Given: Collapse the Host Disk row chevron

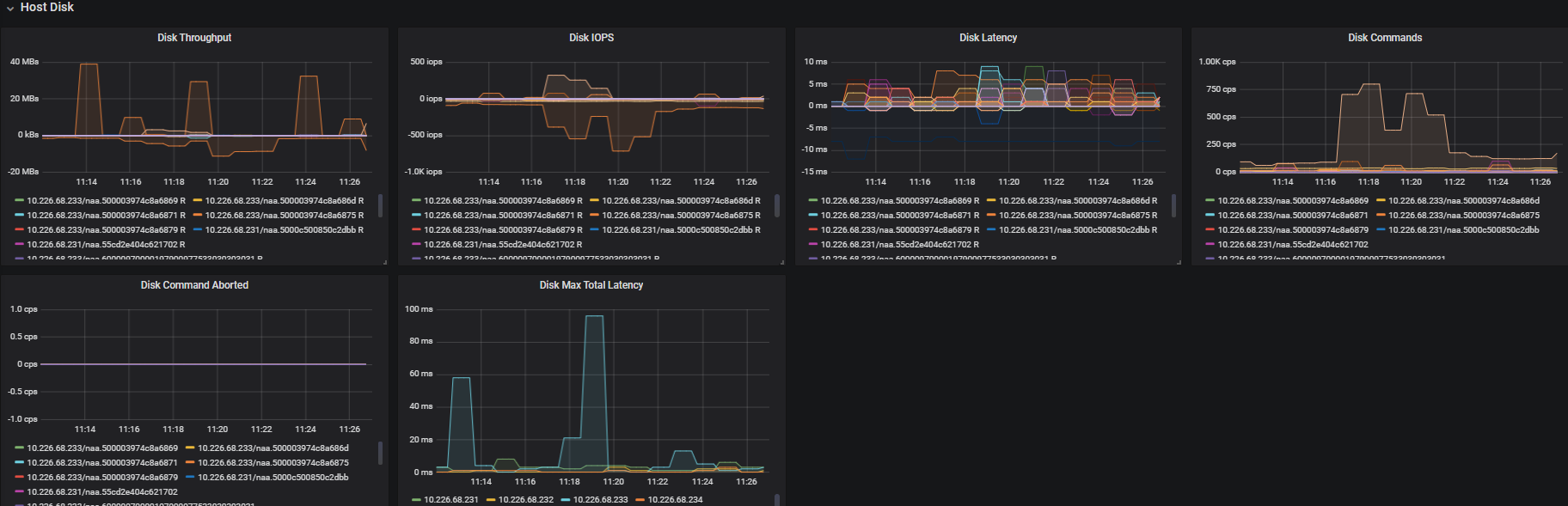Looking at the screenshot, I should point(10,8).
